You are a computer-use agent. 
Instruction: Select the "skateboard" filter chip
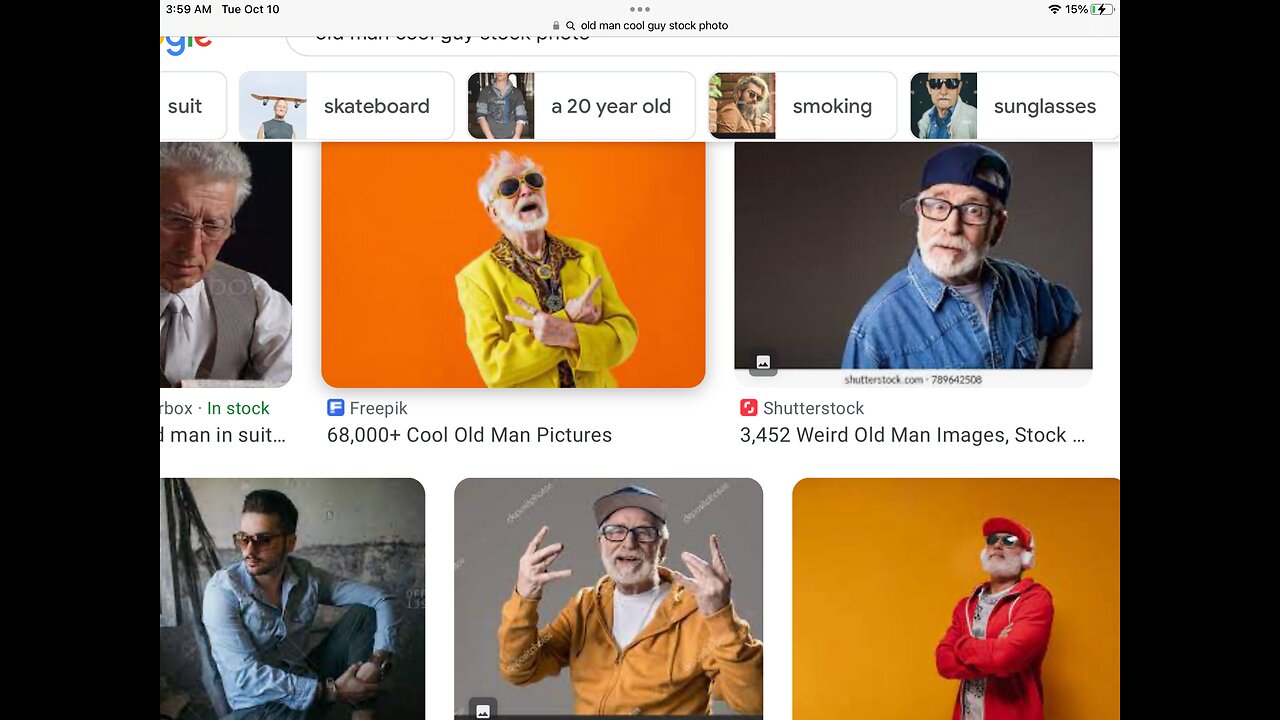[346, 106]
